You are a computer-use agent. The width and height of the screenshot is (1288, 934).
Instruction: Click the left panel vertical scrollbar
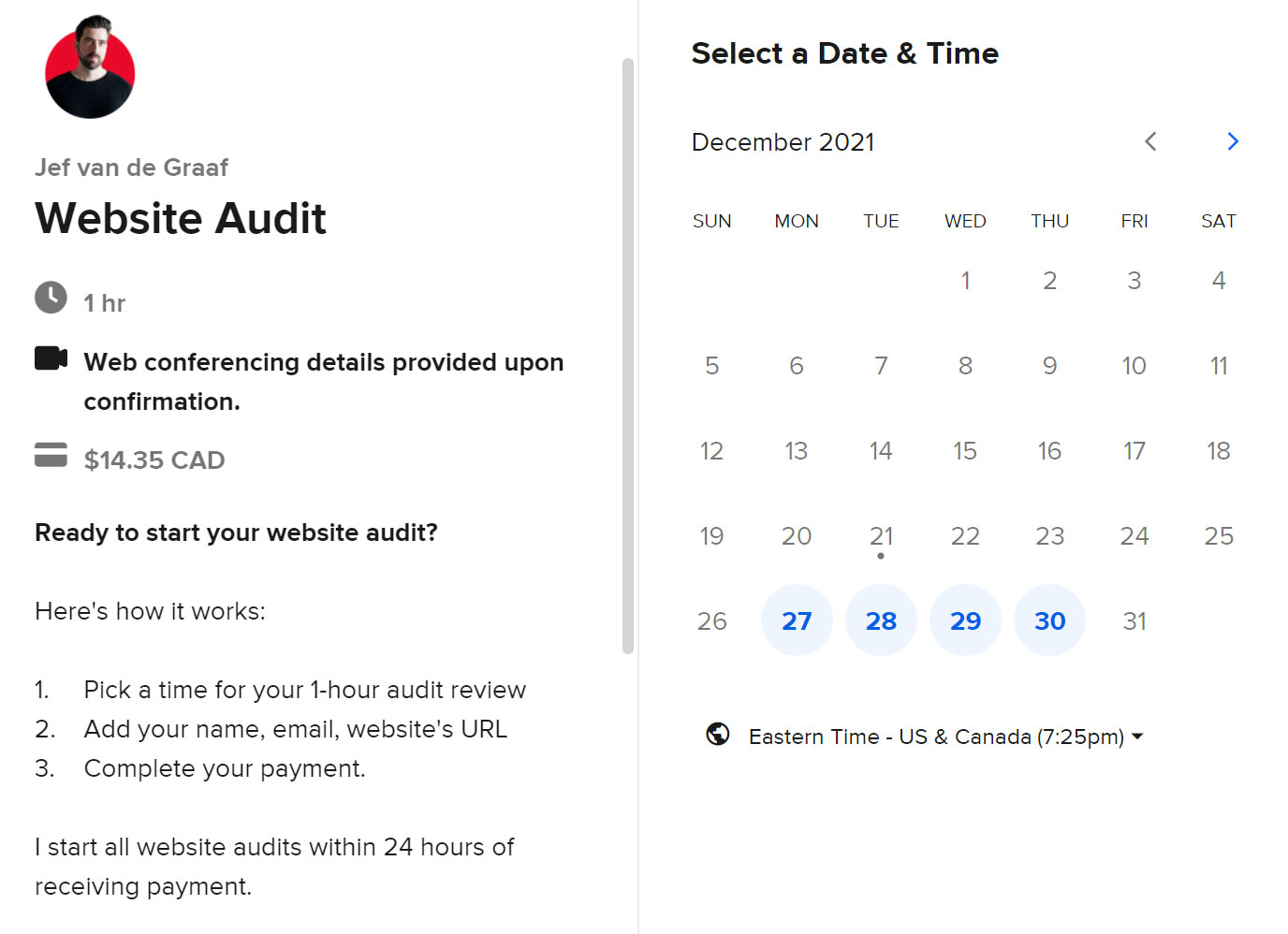pos(628,356)
